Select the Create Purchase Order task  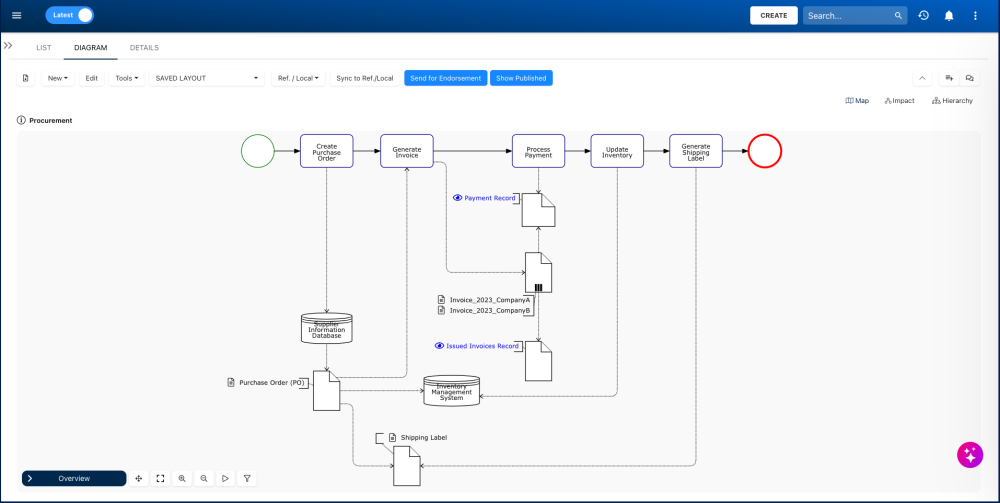click(x=327, y=151)
